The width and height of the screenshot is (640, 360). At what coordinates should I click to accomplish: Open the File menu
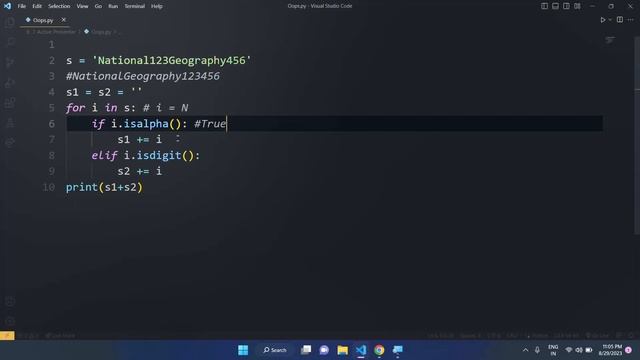point(22,6)
